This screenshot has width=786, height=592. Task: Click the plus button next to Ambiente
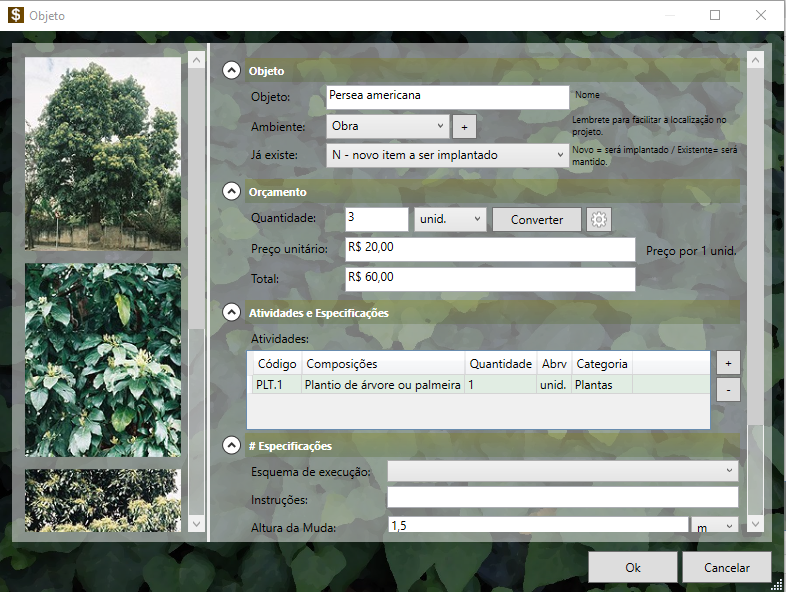pyautogui.click(x=464, y=127)
